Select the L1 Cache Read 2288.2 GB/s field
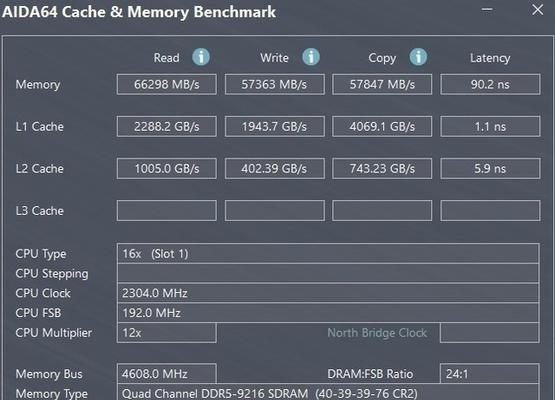The width and height of the screenshot is (555, 400). pos(167,126)
